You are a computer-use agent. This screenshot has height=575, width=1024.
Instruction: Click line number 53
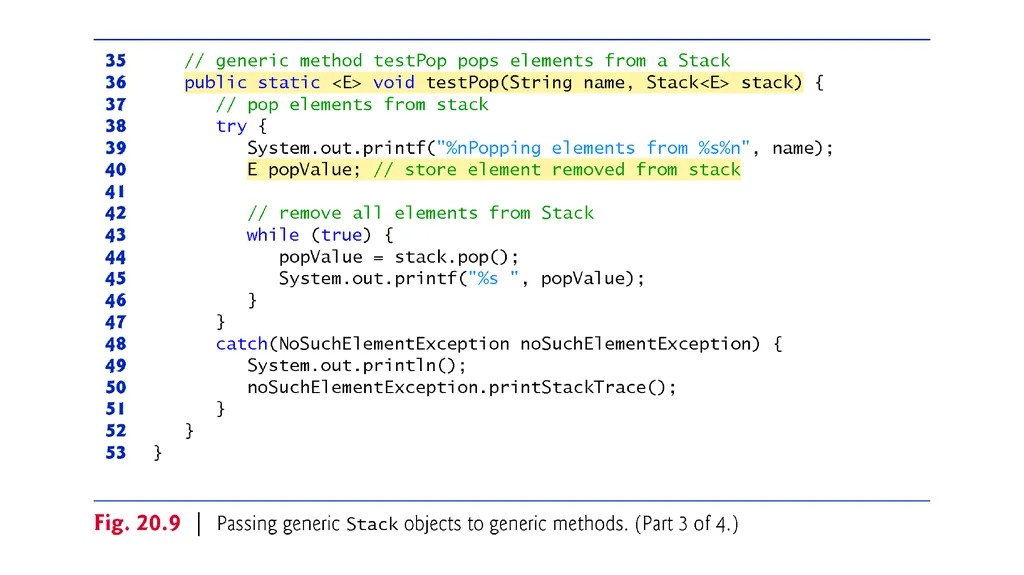tap(116, 453)
